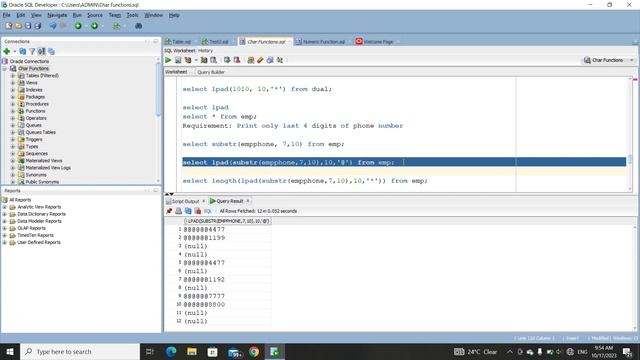Click the Windows search box on taskbar
The width and height of the screenshot is (640, 360).
point(80,351)
